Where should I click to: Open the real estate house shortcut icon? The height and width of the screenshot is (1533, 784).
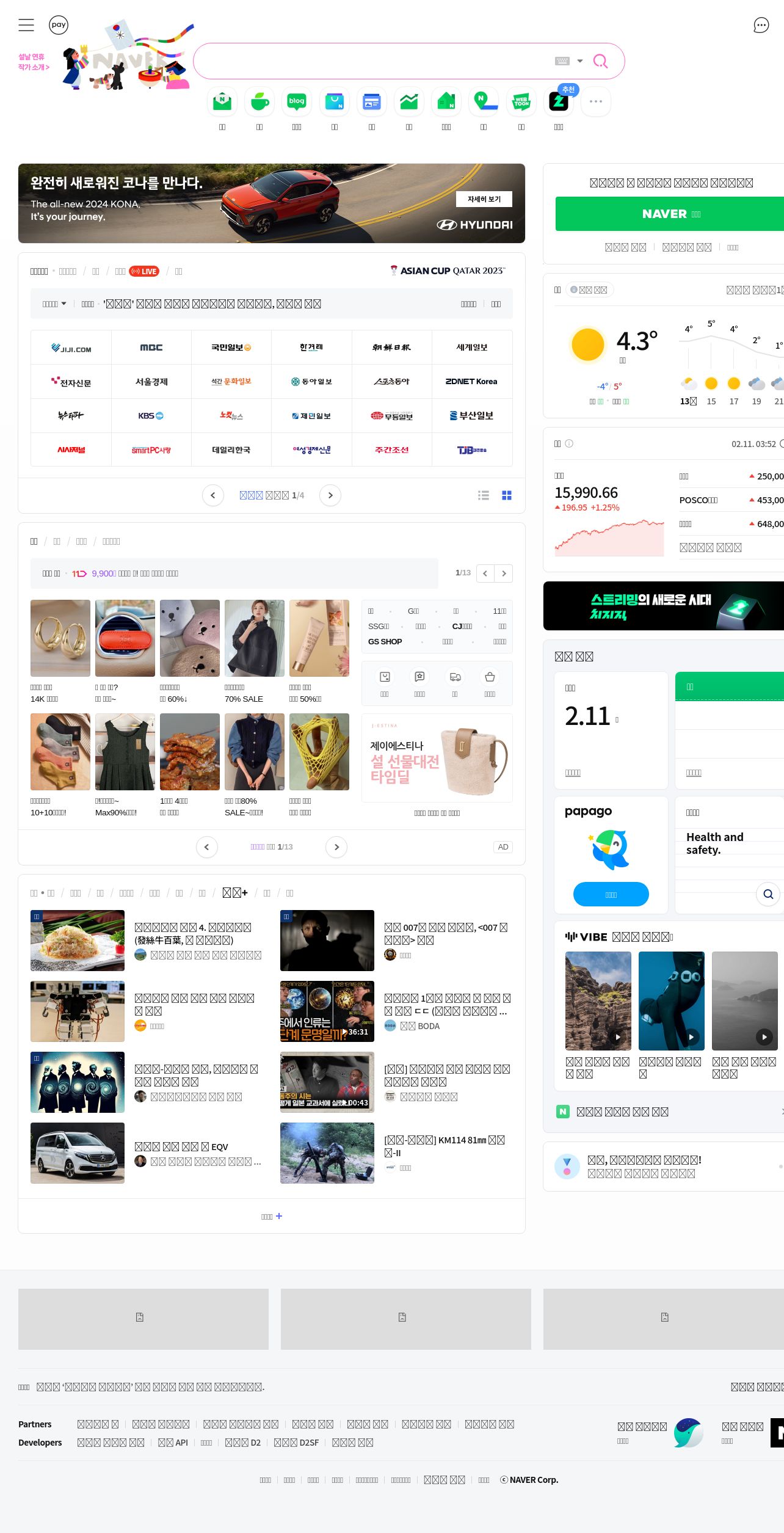coord(446,101)
